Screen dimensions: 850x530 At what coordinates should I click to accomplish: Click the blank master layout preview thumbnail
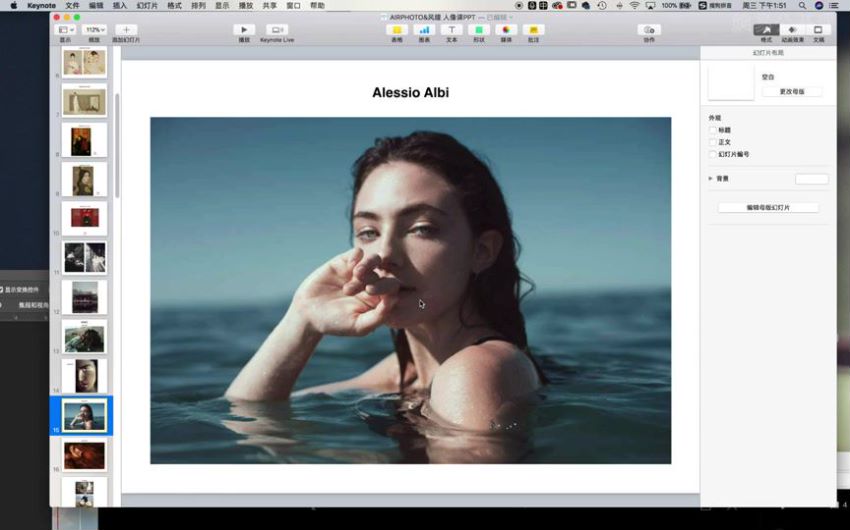click(731, 83)
